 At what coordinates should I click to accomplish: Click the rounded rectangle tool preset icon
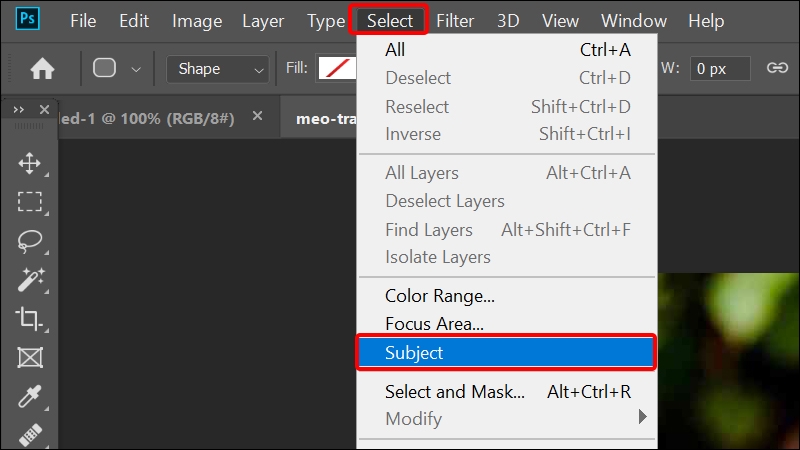(x=104, y=68)
